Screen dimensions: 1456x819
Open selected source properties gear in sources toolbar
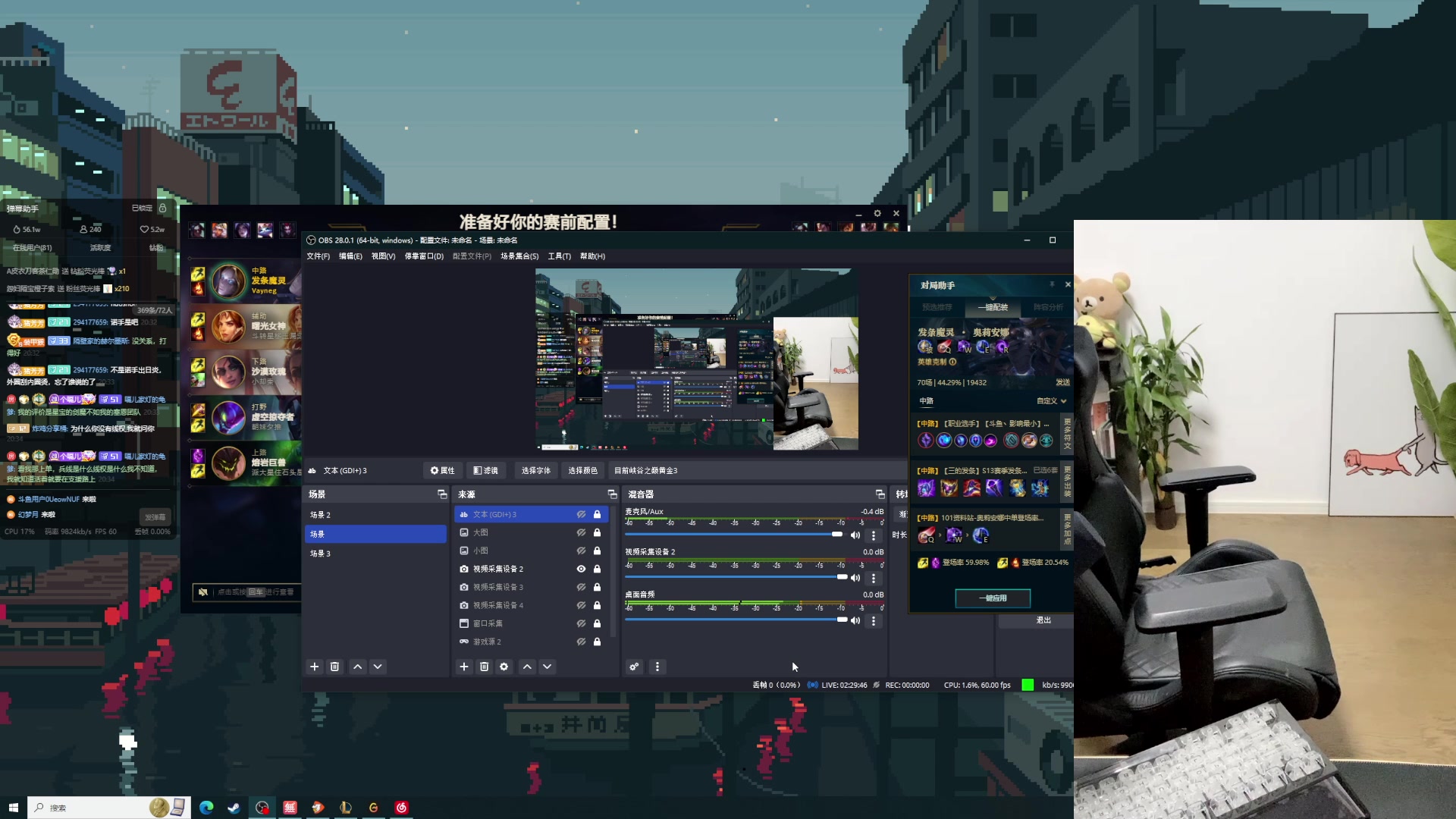pos(504,667)
